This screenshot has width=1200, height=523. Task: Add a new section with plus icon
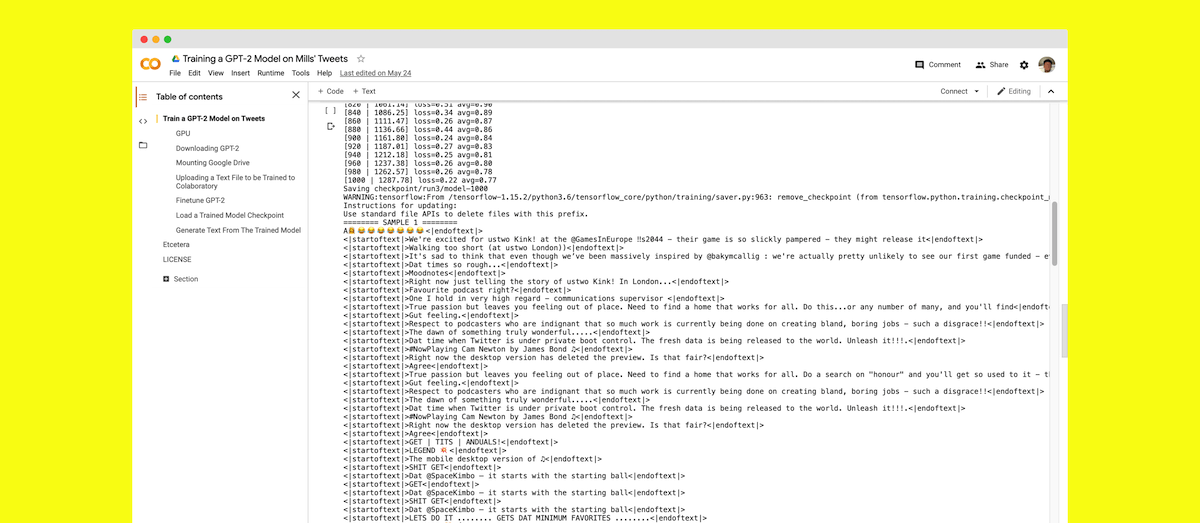pyautogui.click(x=166, y=279)
